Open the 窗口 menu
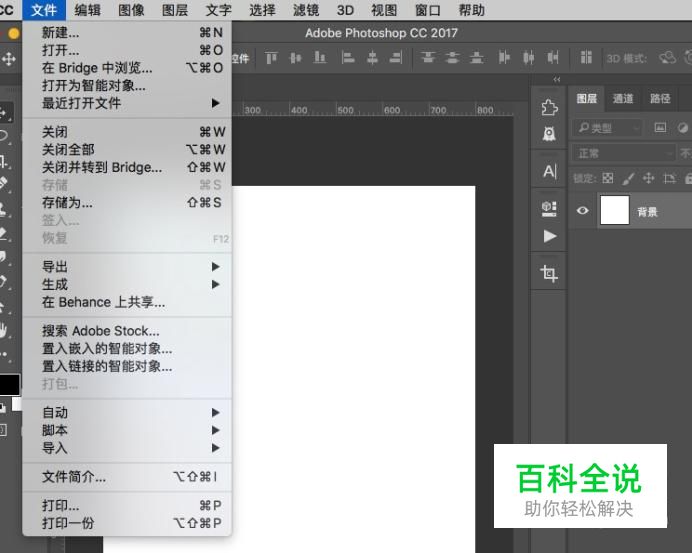Screen dimensions: 692x553 (x=428, y=10)
